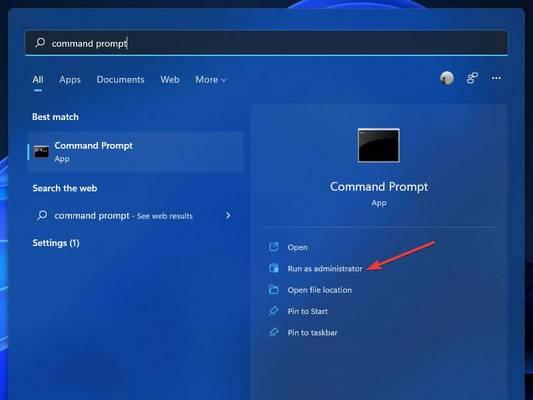Open the user profile avatar
Screen dimensions: 533x400
tap(447, 78)
